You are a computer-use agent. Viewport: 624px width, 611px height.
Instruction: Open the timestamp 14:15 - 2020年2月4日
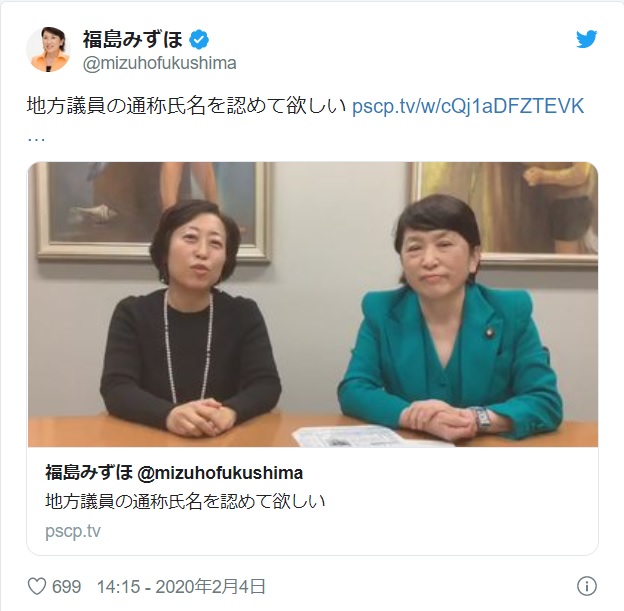coord(181,587)
